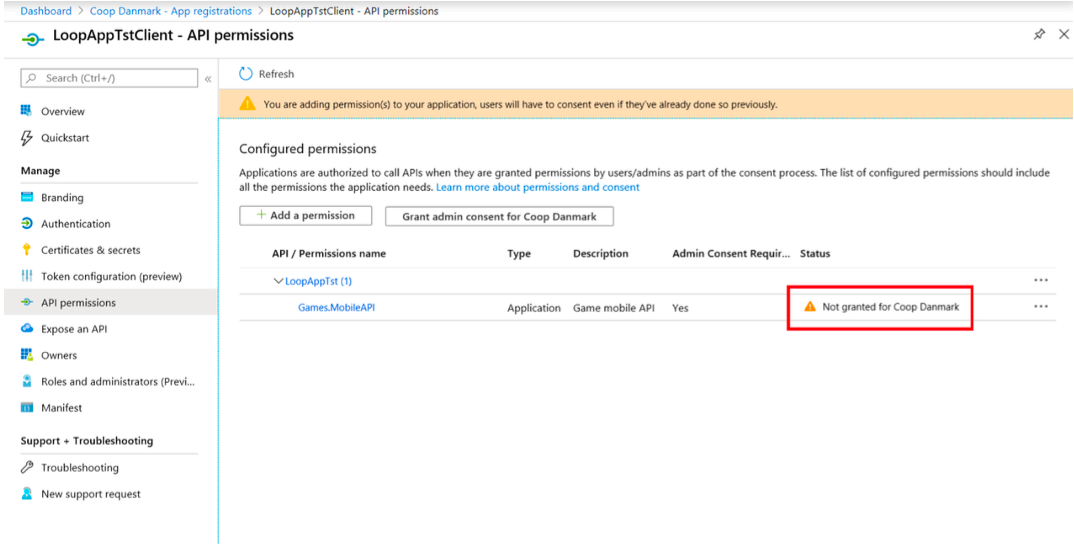Click the LoopAppTstClient - API permissions breadcrumb
The image size is (1074, 551).
(355, 11)
